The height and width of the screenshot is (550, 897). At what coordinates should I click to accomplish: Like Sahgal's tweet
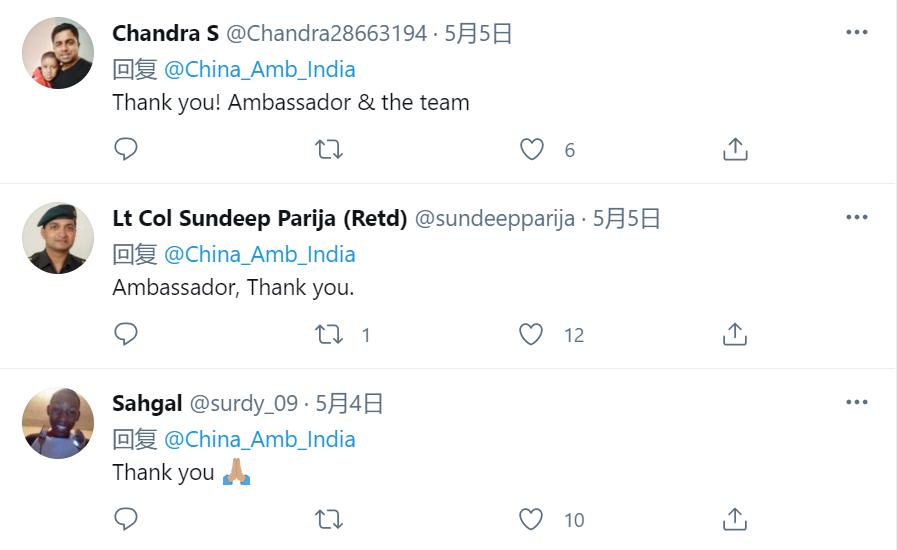click(x=532, y=519)
